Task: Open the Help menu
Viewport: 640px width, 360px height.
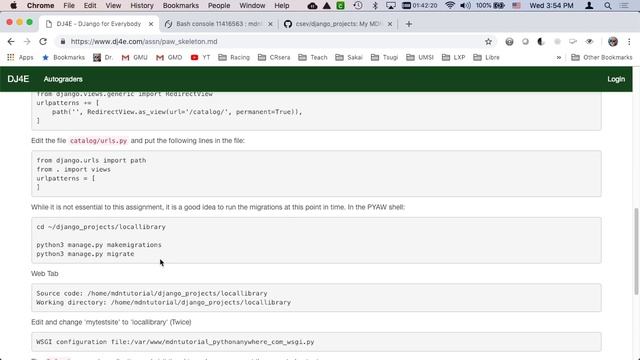Action: point(282,6)
